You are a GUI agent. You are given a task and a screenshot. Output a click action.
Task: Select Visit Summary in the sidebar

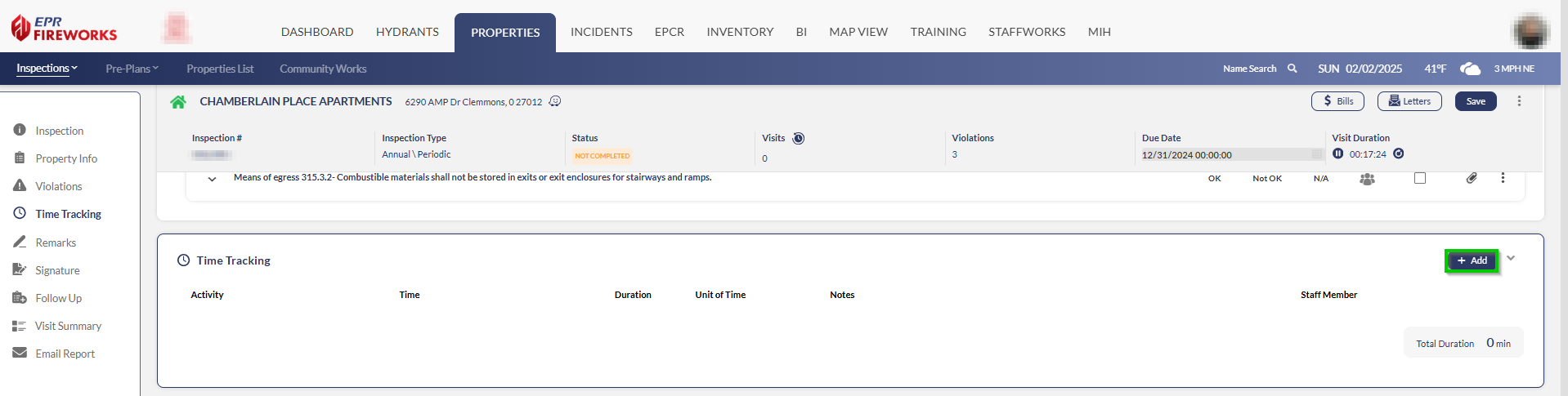click(x=68, y=326)
